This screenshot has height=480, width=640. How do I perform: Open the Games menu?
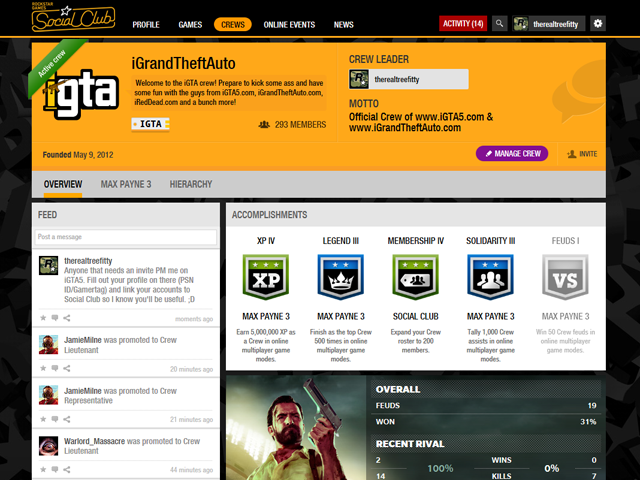[190, 24]
